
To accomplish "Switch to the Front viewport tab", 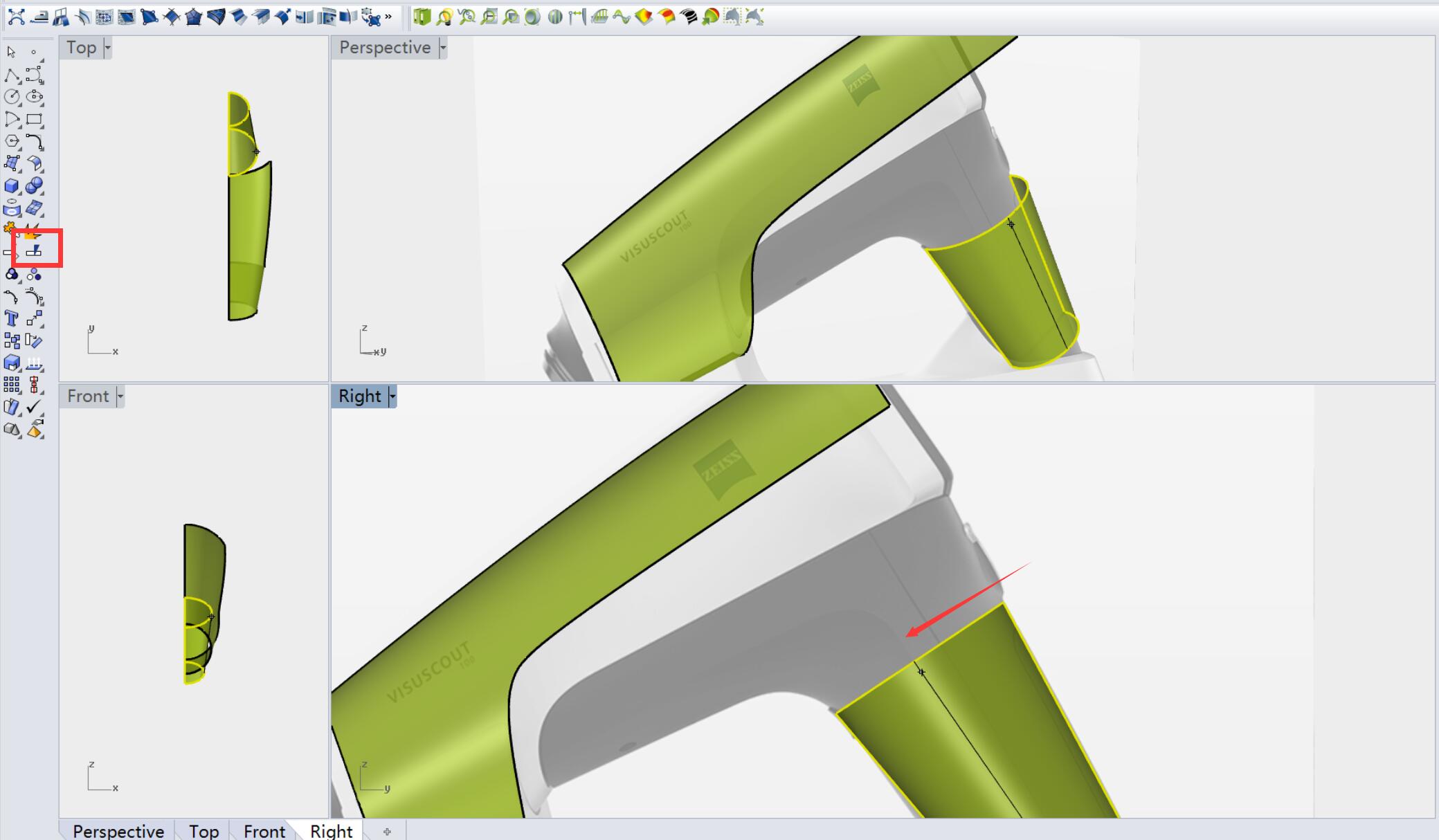I will coord(264,830).
